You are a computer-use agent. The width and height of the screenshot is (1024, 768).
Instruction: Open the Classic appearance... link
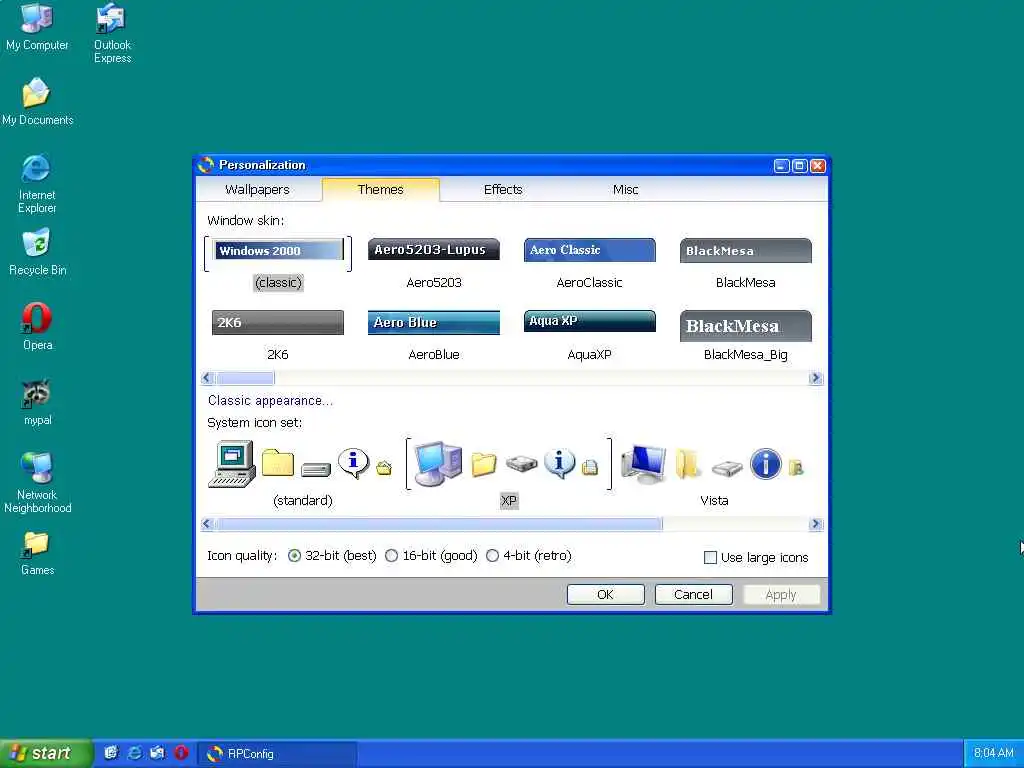pyautogui.click(x=270, y=400)
